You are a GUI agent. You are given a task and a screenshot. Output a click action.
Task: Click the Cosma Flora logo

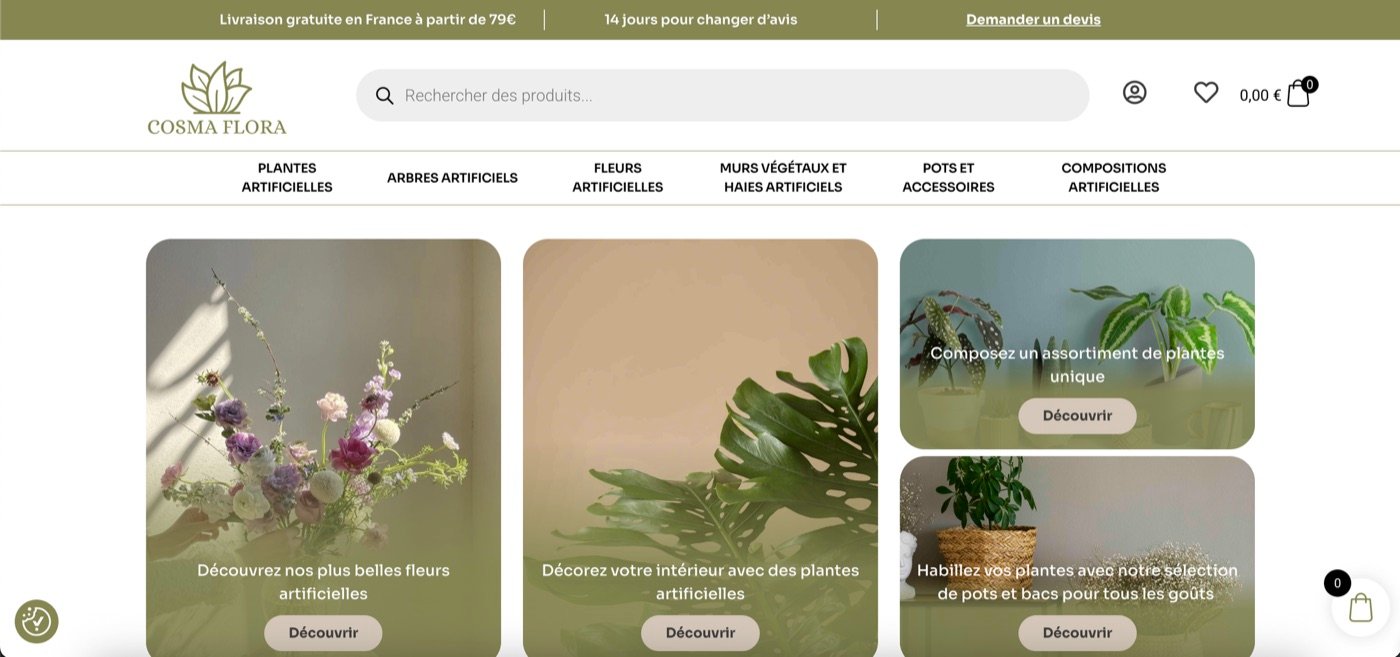pos(217,98)
